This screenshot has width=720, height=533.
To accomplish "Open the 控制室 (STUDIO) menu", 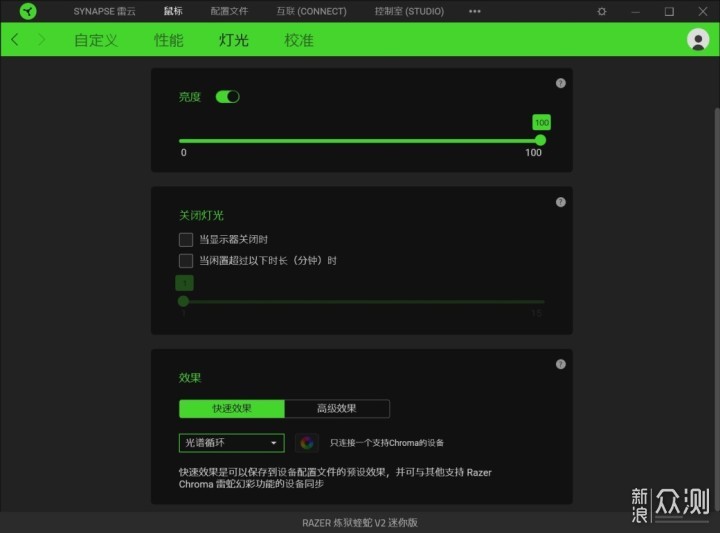I will [x=409, y=11].
